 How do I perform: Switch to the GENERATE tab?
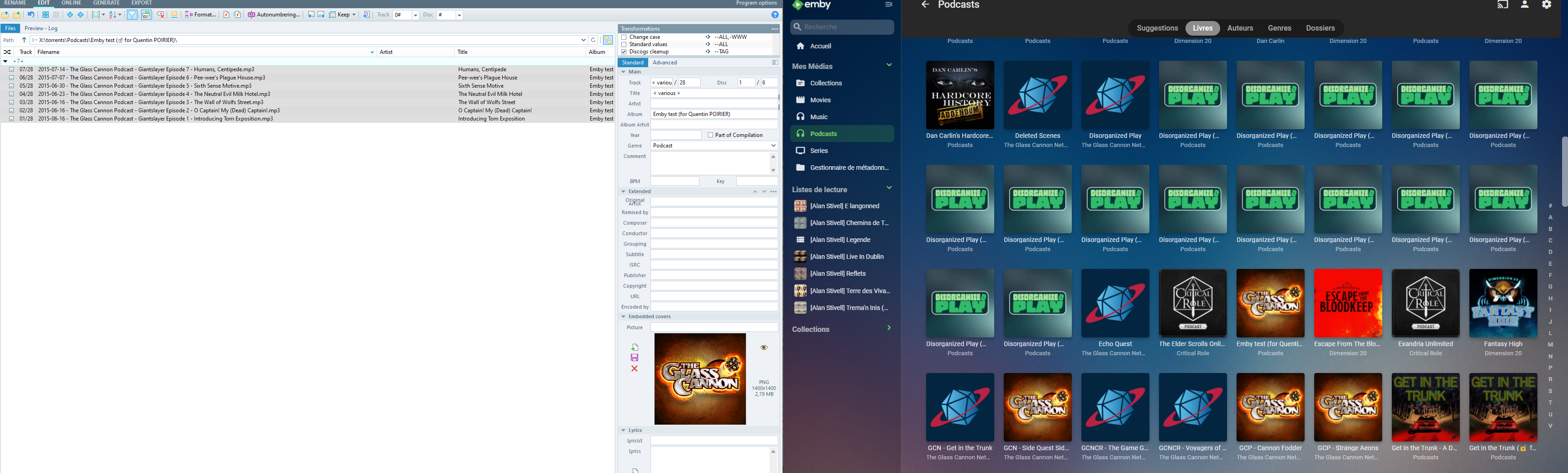pos(106,3)
